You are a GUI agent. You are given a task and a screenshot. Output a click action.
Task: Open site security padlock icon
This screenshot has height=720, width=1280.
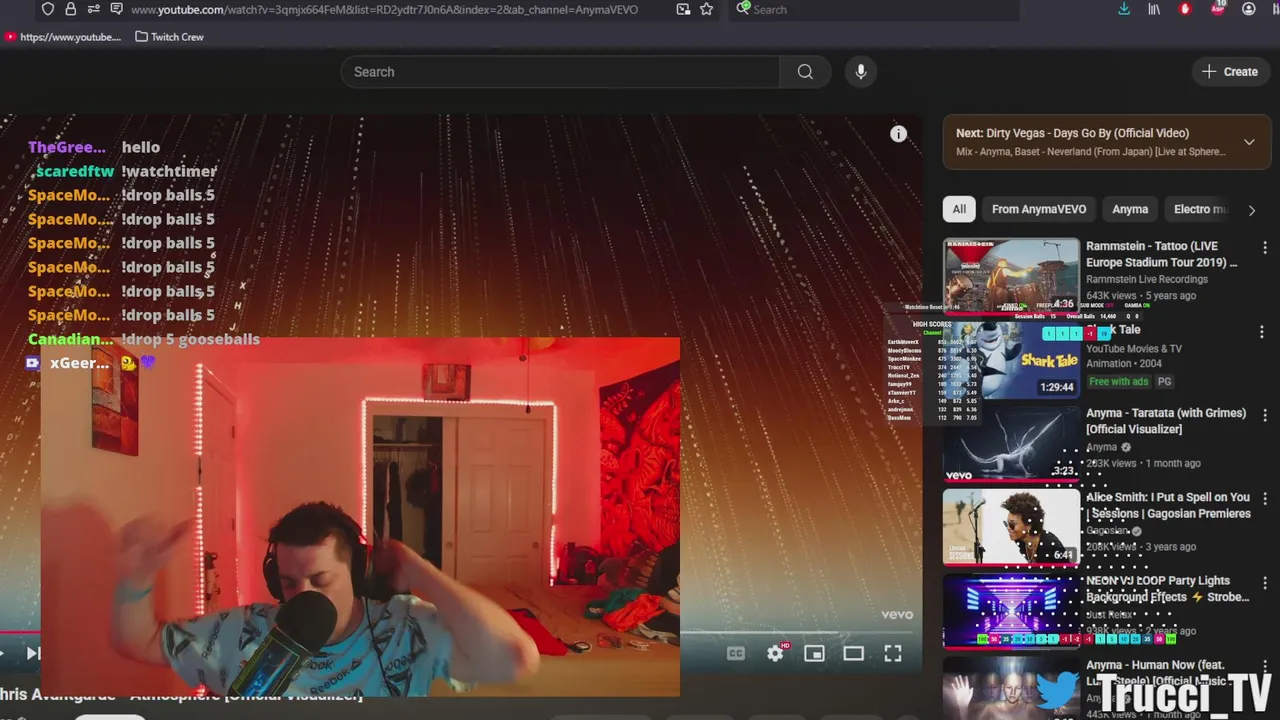click(x=70, y=9)
